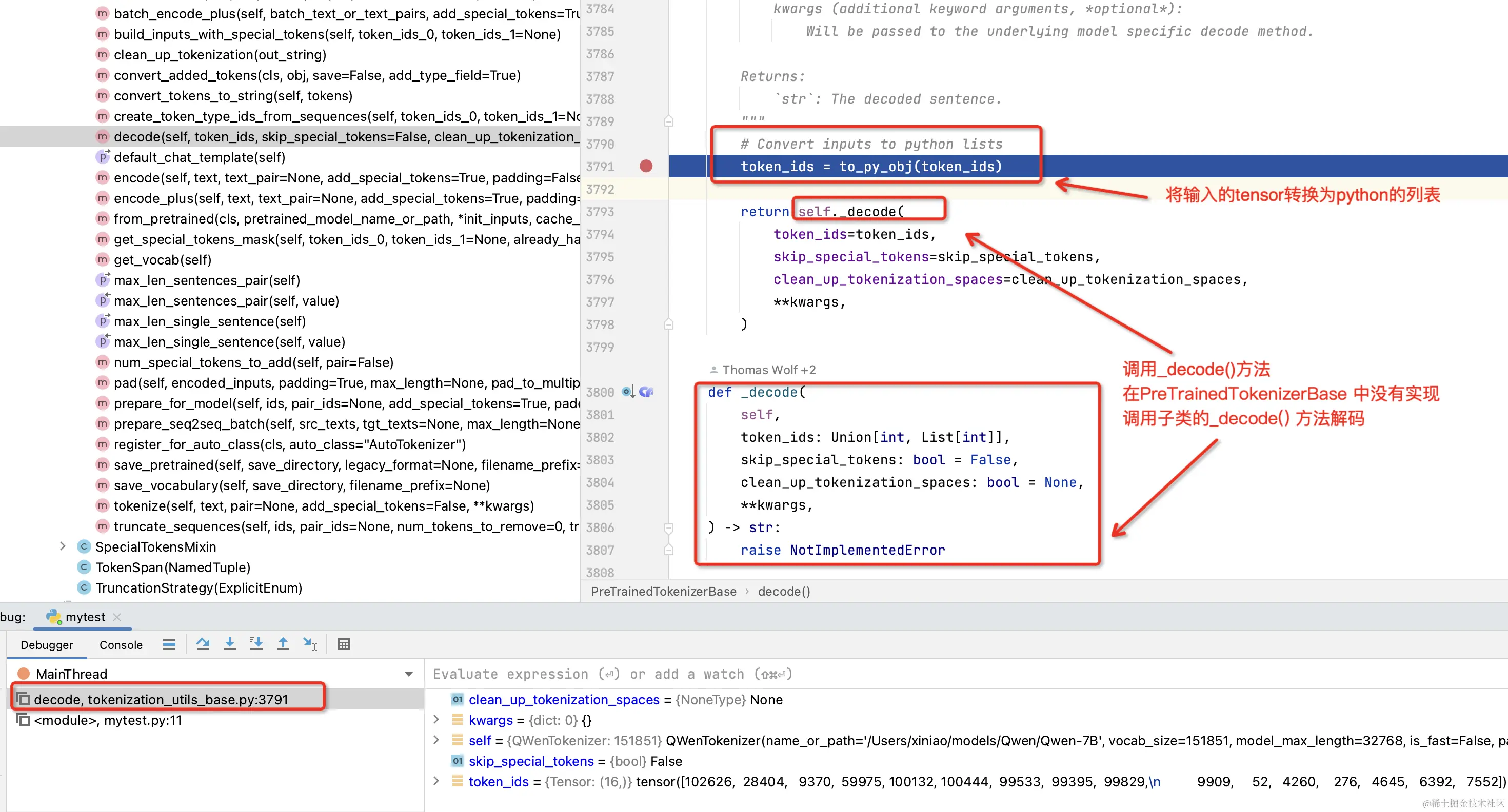Expand the token_ids tensor variable

pos(436,782)
